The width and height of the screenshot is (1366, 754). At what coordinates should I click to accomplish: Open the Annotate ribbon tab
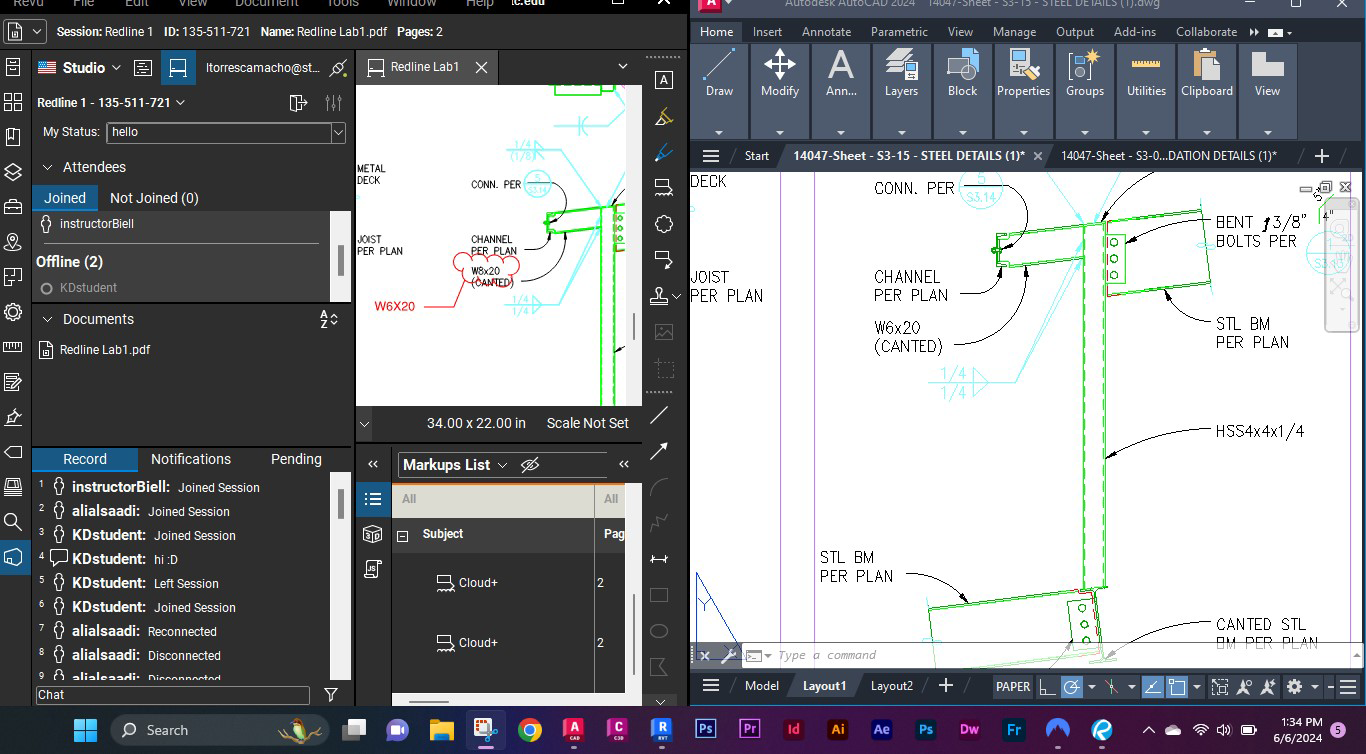(826, 32)
